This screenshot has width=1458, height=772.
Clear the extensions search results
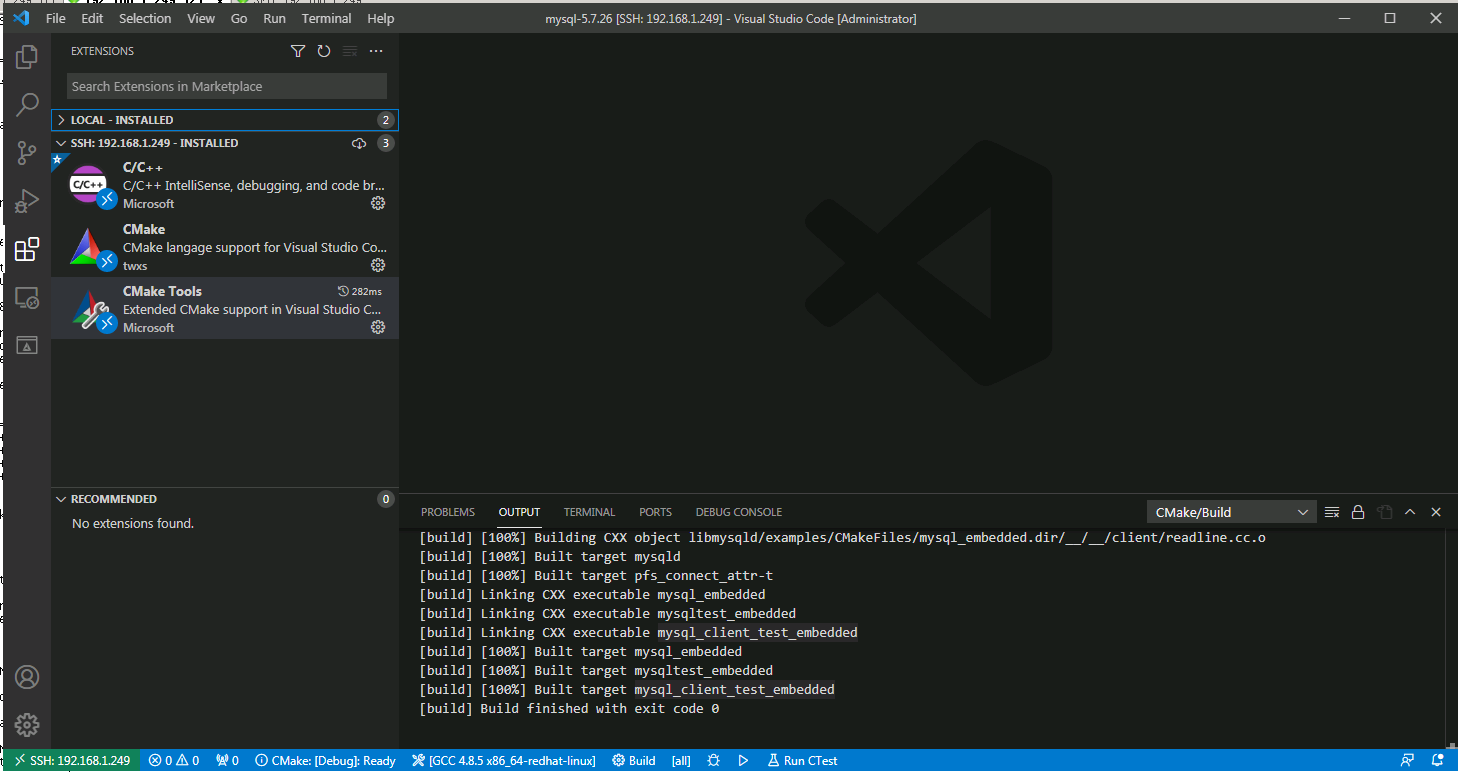point(350,51)
